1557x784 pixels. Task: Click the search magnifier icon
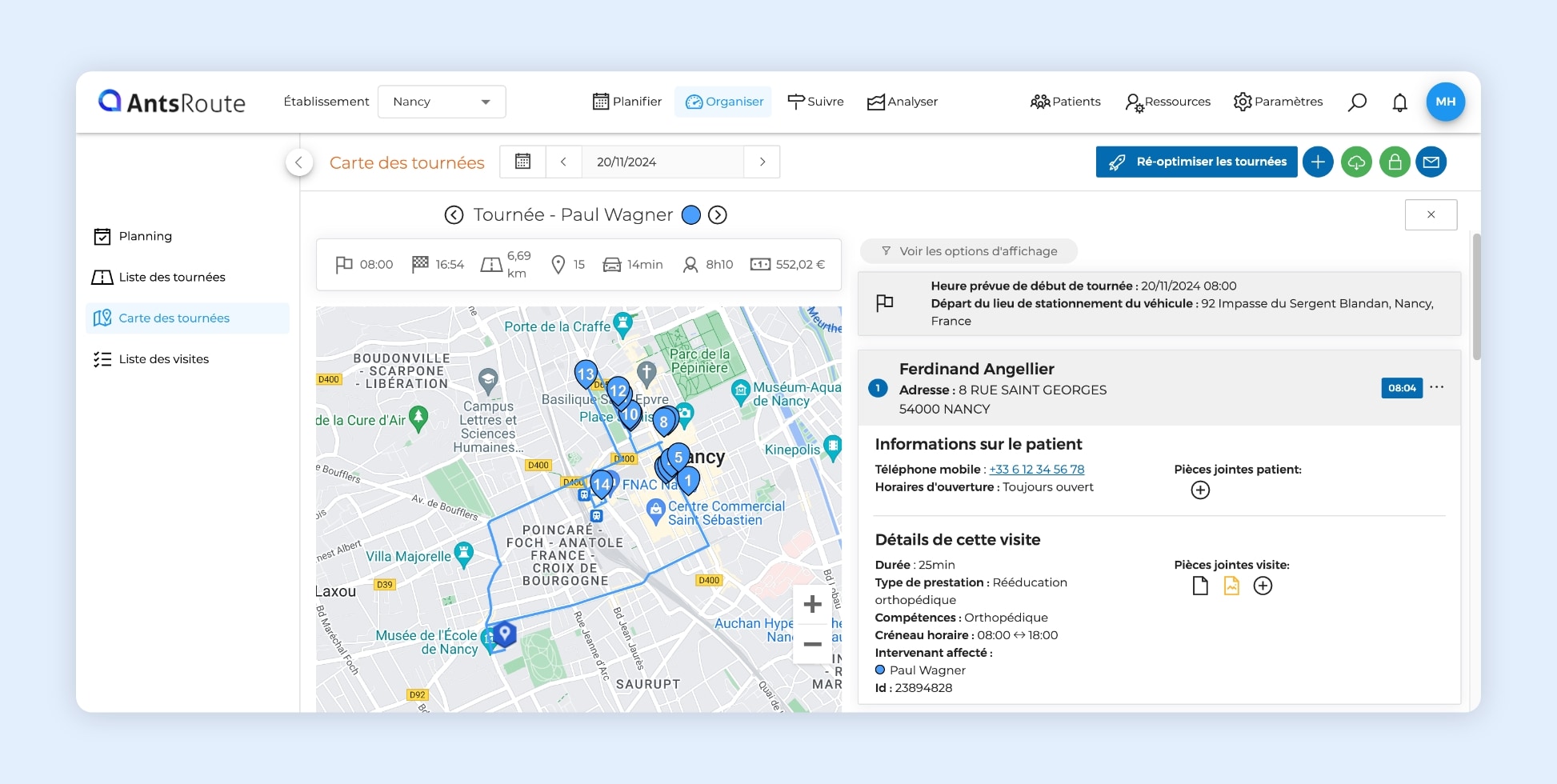tap(1357, 102)
